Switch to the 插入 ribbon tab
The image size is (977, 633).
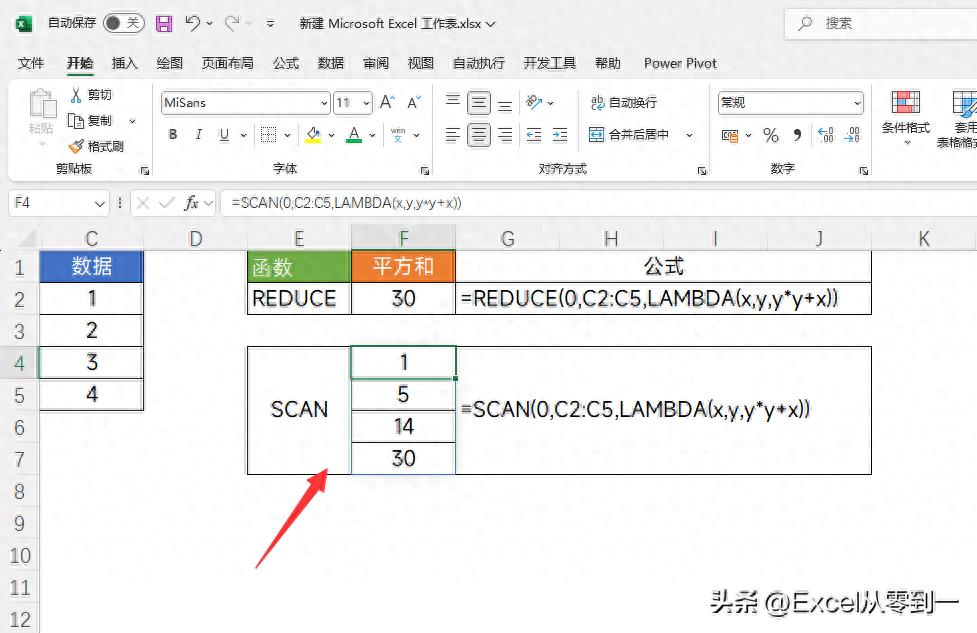click(x=124, y=63)
